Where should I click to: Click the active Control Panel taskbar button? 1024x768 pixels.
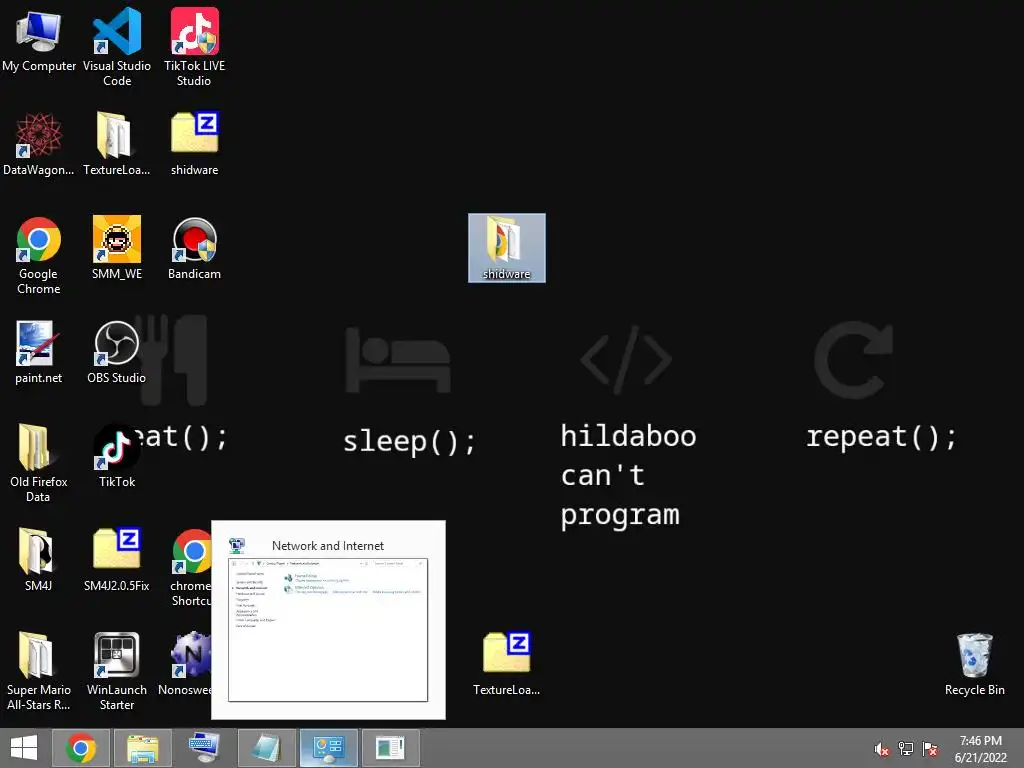(x=328, y=748)
